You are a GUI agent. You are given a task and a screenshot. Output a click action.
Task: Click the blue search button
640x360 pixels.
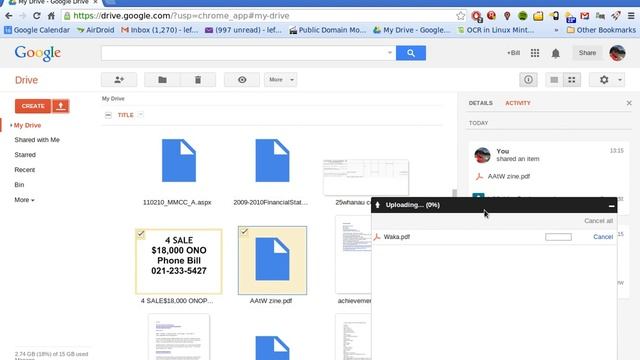tap(411, 53)
